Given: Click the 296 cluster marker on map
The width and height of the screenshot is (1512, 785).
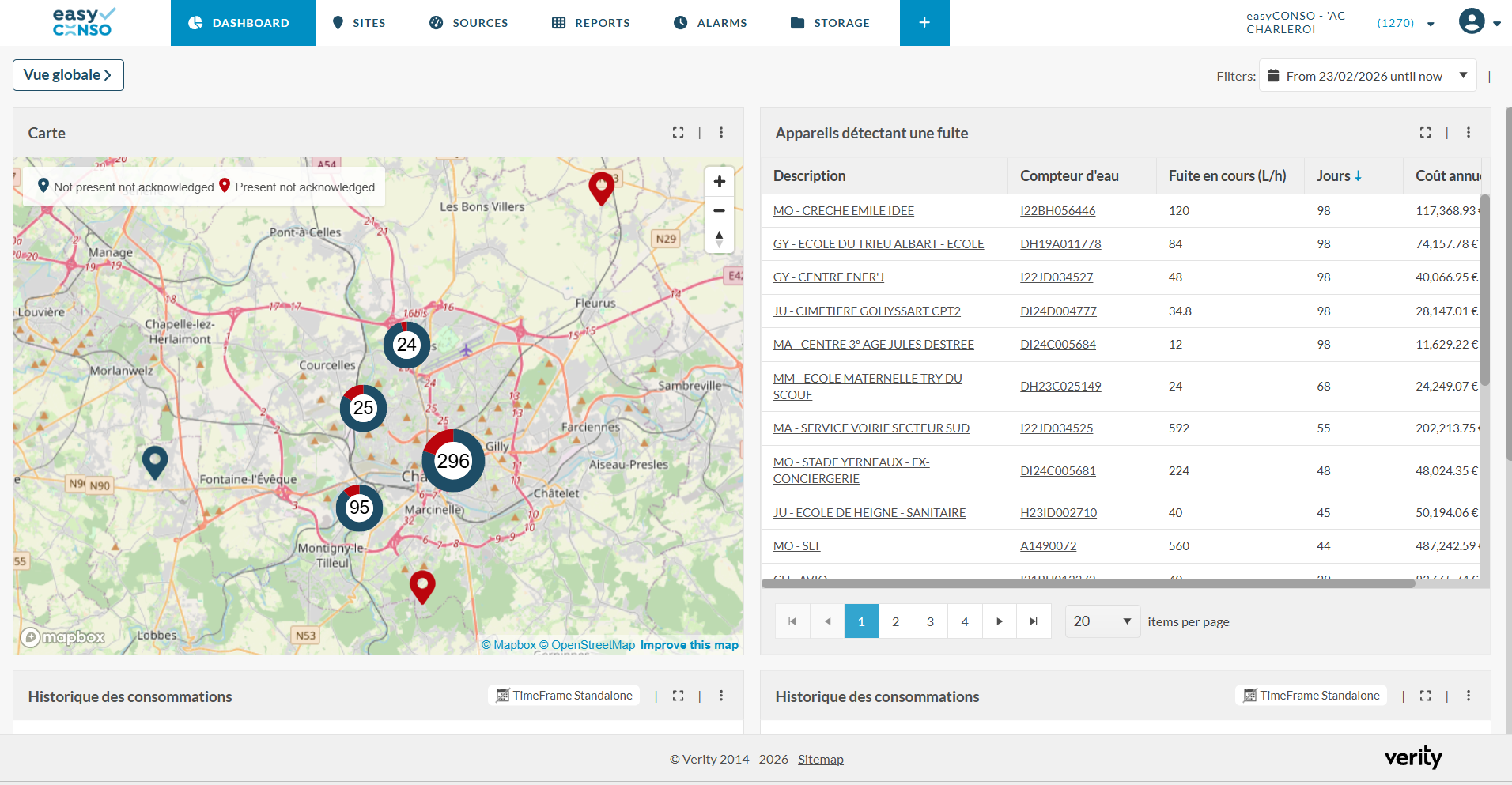Looking at the screenshot, I should click(x=453, y=461).
